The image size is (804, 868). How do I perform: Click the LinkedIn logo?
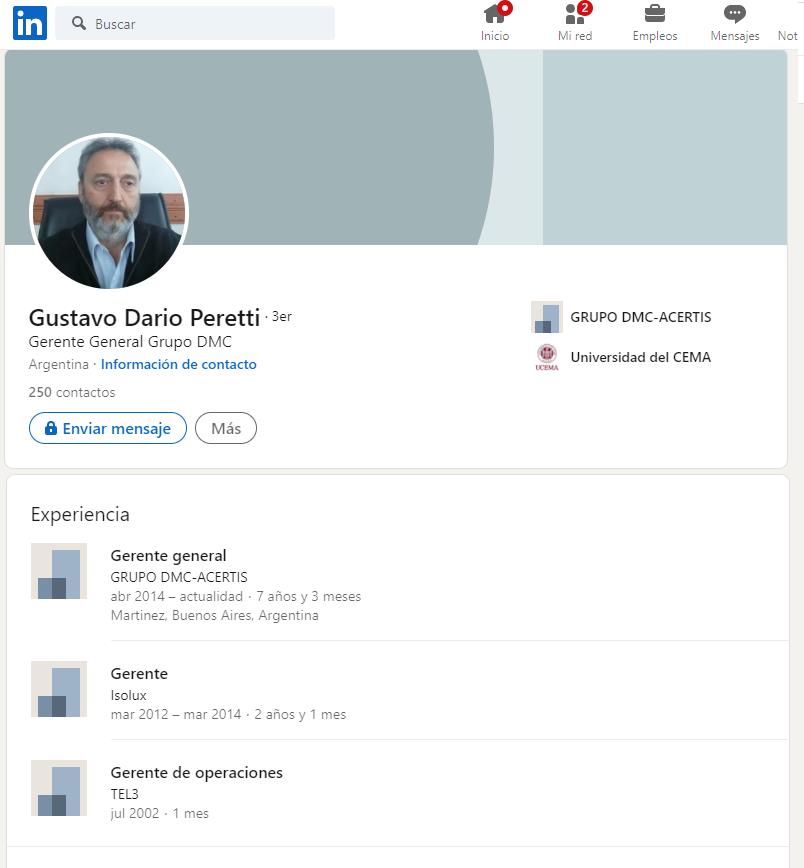point(29,23)
